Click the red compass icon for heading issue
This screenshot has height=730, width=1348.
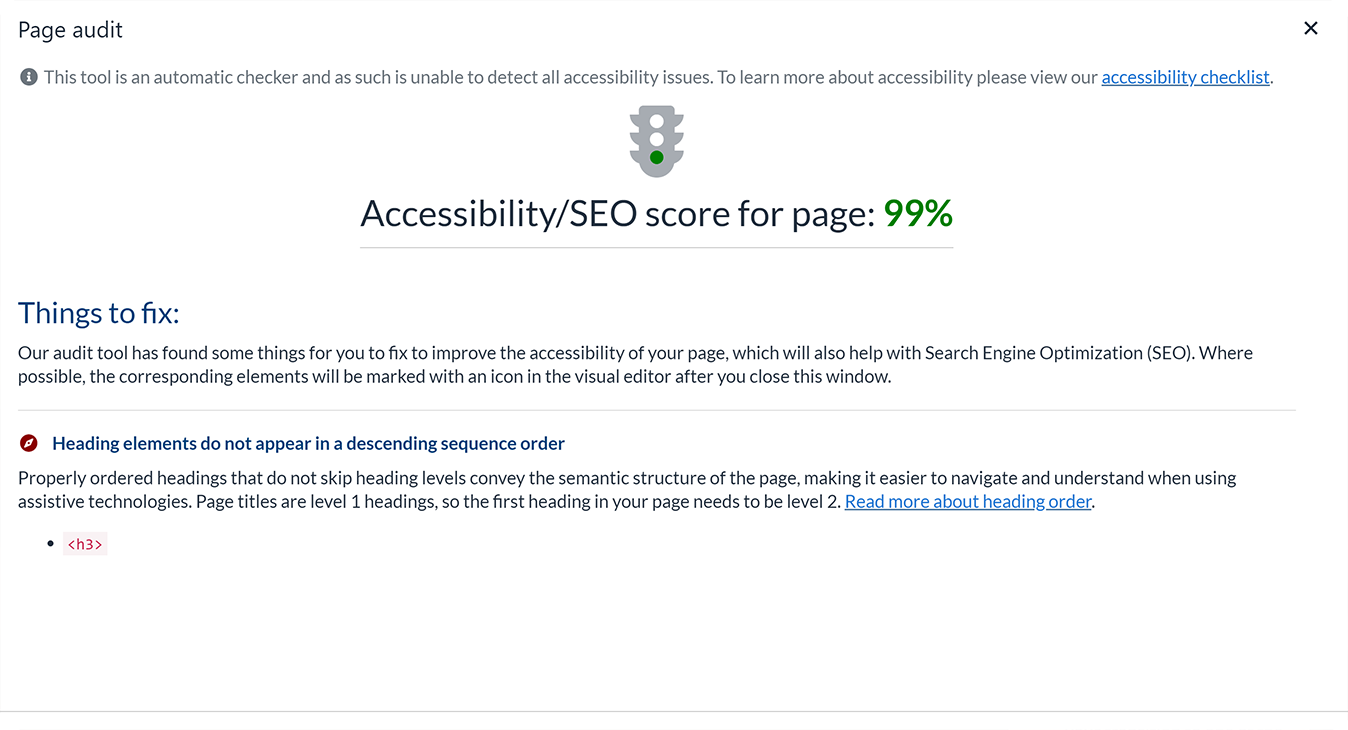tap(29, 443)
